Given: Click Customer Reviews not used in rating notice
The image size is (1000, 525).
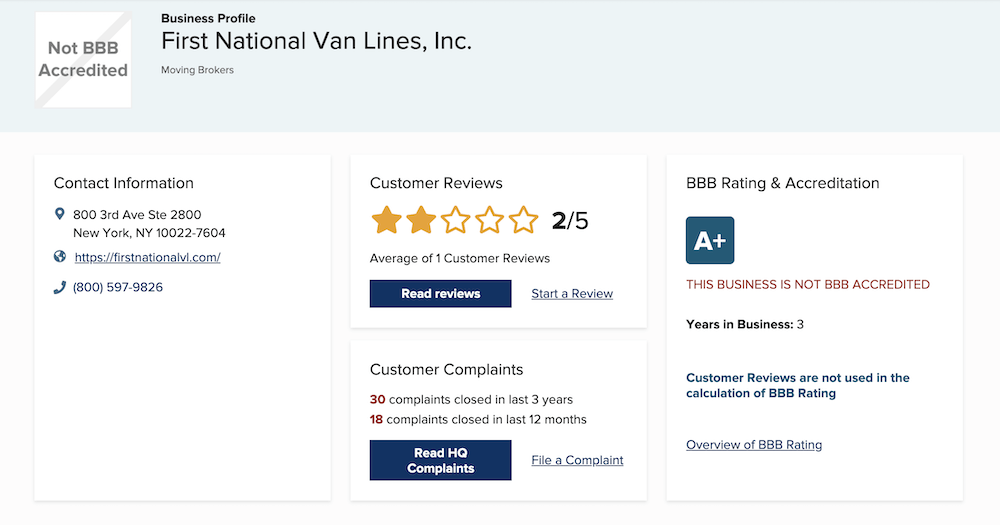Looking at the screenshot, I should 798,385.
